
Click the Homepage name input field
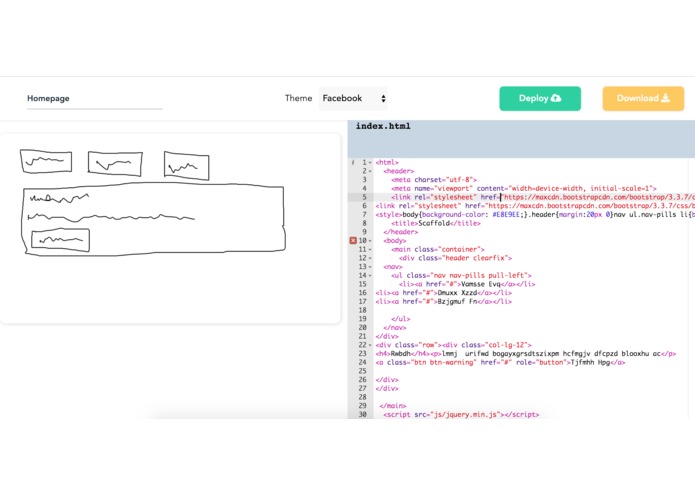click(95, 98)
